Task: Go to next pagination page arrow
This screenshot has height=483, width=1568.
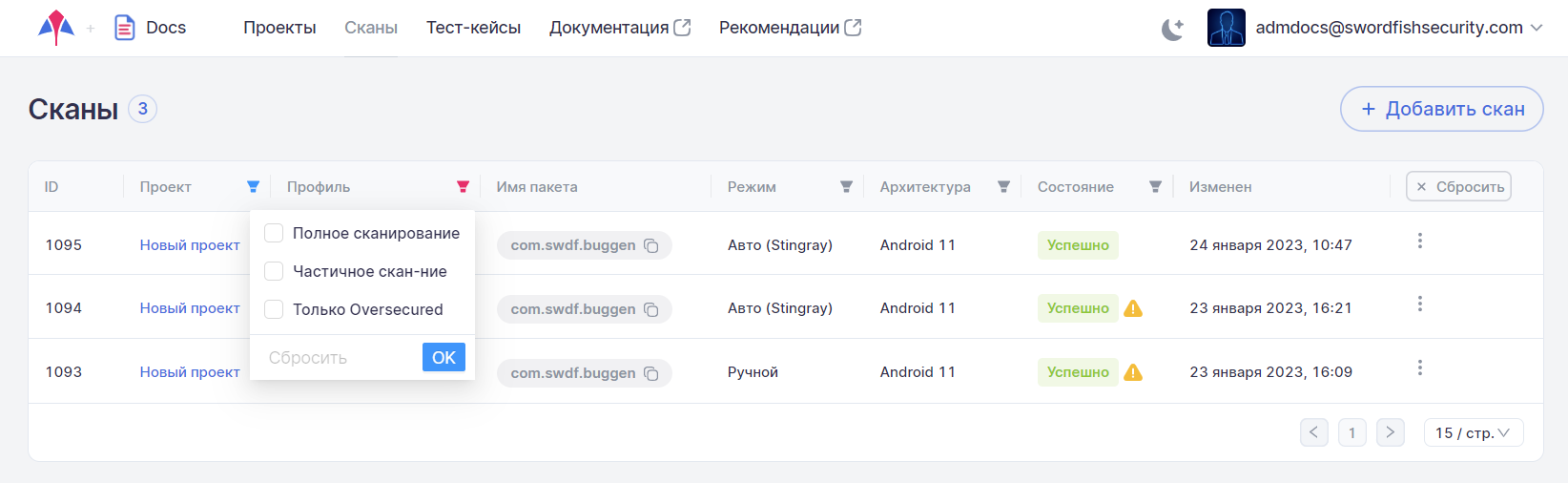Action: pyautogui.click(x=1391, y=432)
